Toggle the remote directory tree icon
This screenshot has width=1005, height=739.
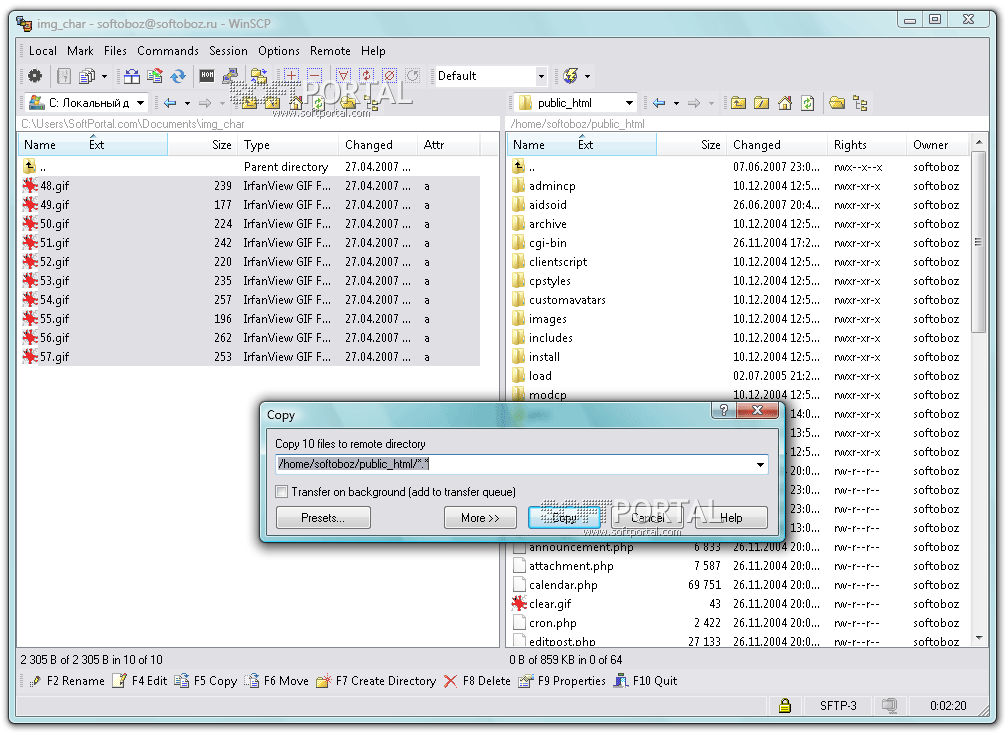coord(860,103)
